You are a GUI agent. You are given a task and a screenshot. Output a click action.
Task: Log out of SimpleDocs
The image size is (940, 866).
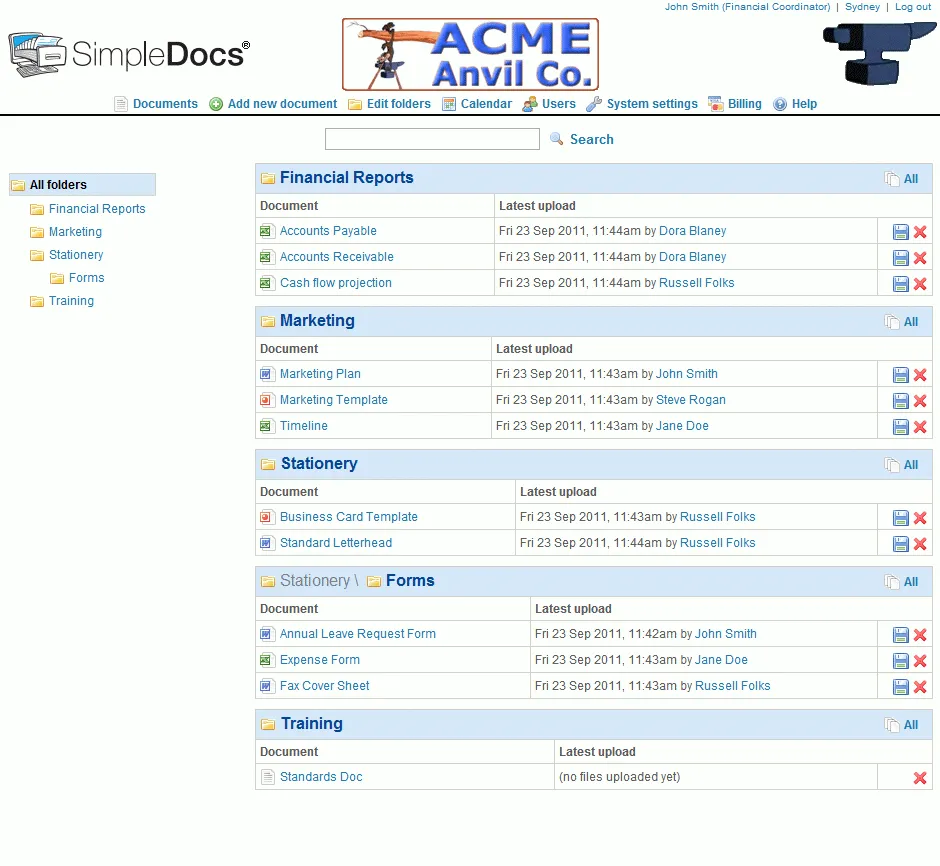(x=913, y=6)
